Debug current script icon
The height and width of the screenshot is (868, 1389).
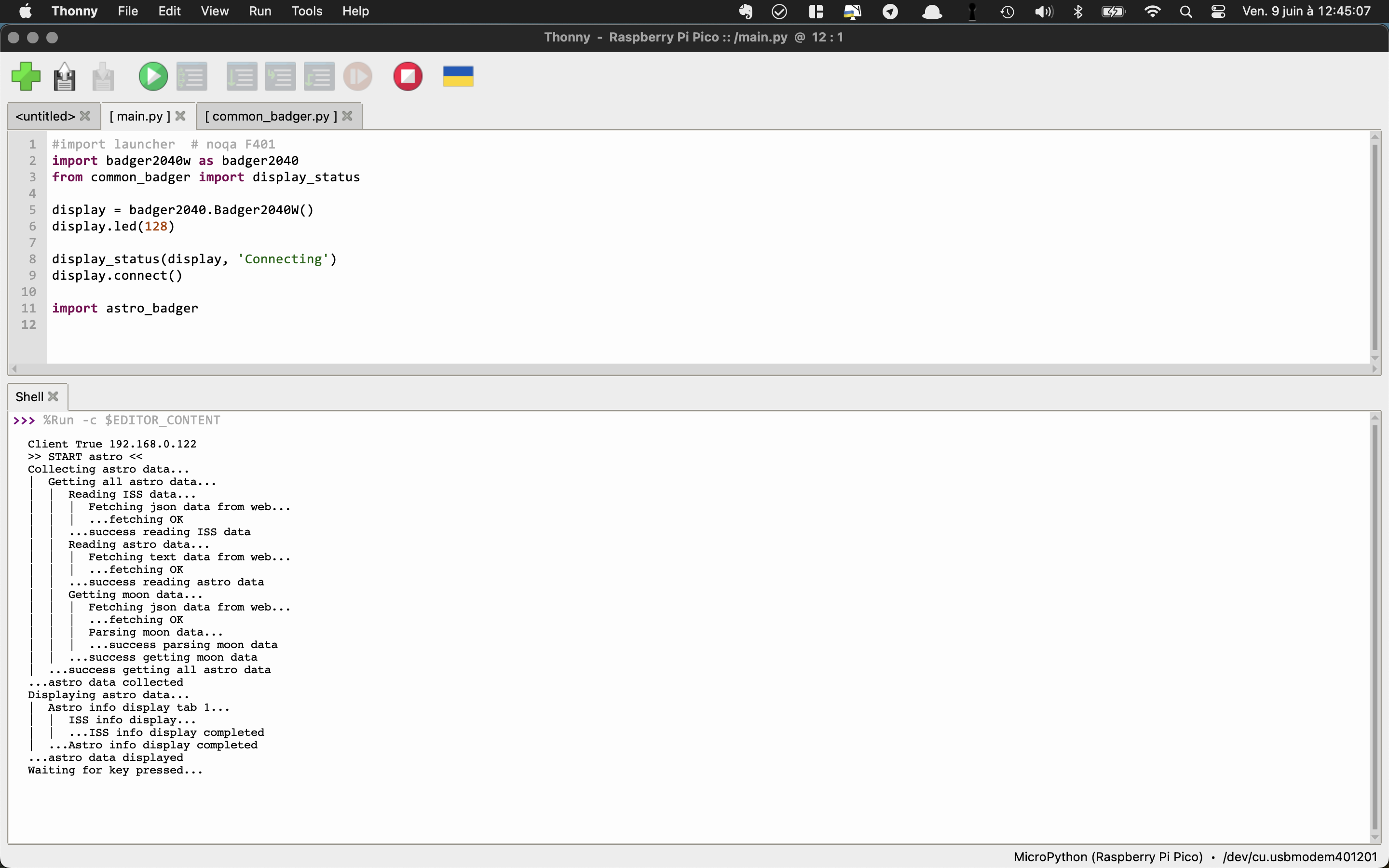click(191, 76)
